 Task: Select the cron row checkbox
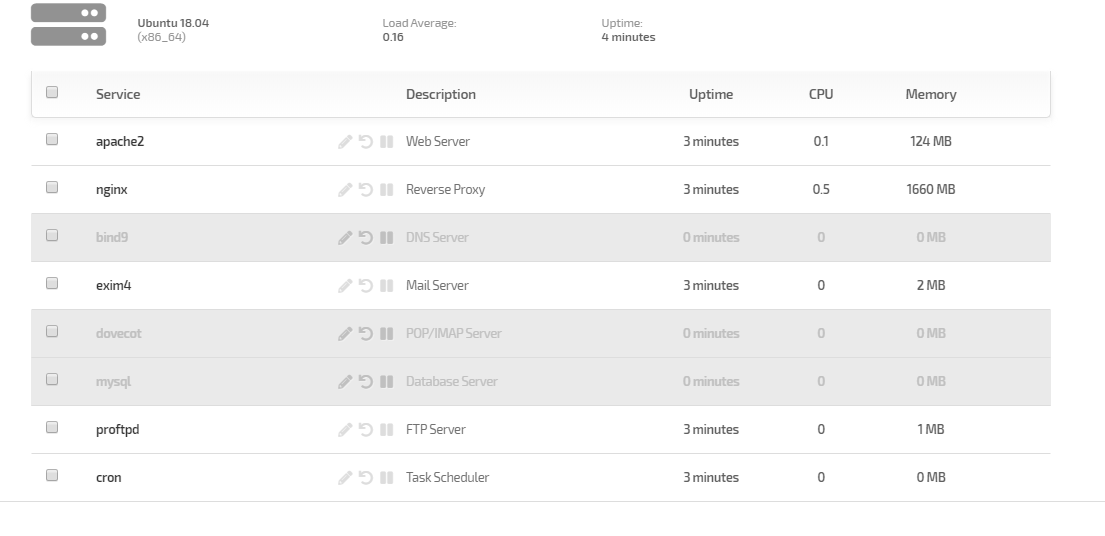pyautogui.click(x=51, y=475)
